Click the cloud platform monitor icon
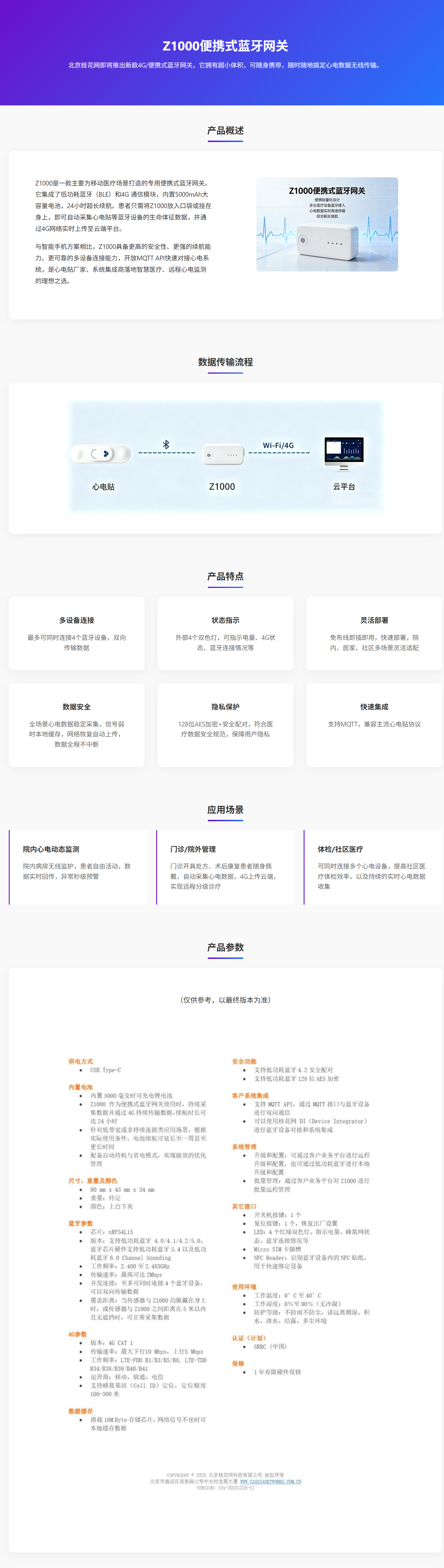The width and height of the screenshot is (444, 1568). [x=344, y=453]
